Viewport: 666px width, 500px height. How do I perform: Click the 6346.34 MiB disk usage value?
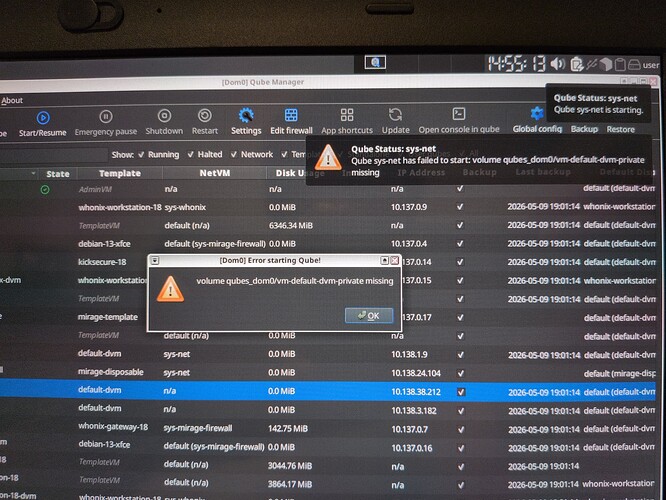pyautogui.click(x=291, y=226)
